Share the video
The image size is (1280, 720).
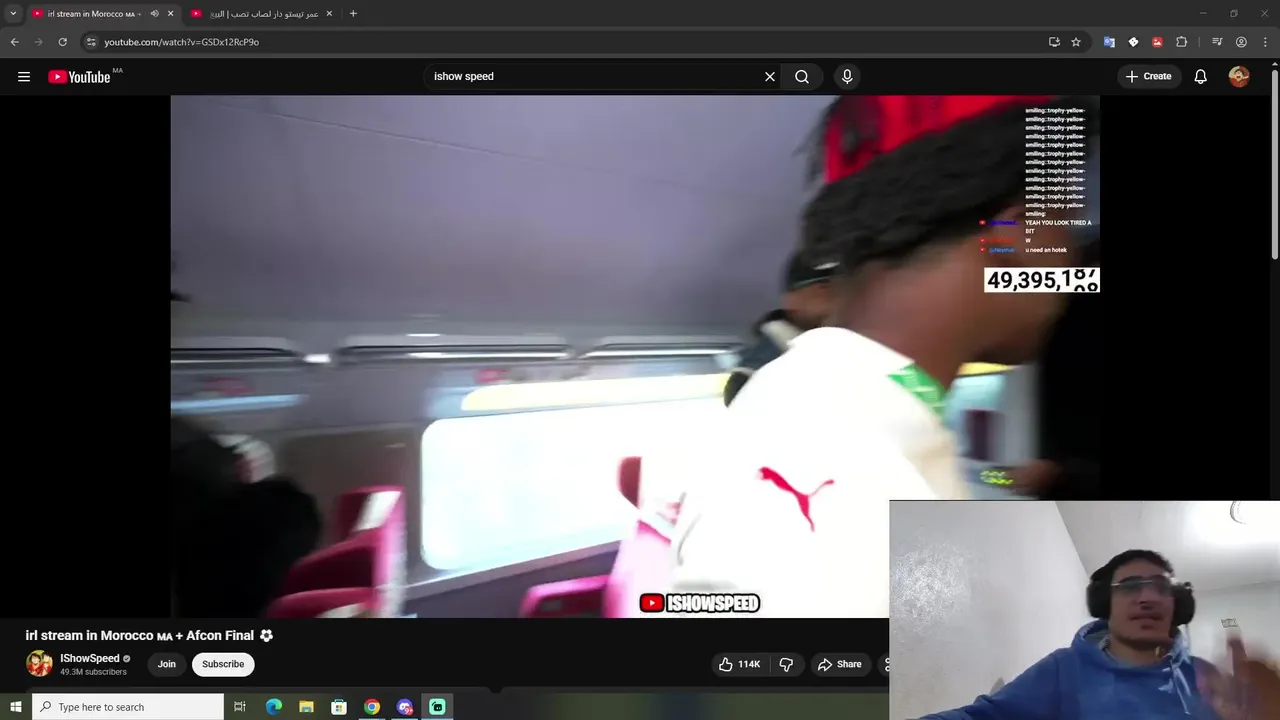coord(839,664)
